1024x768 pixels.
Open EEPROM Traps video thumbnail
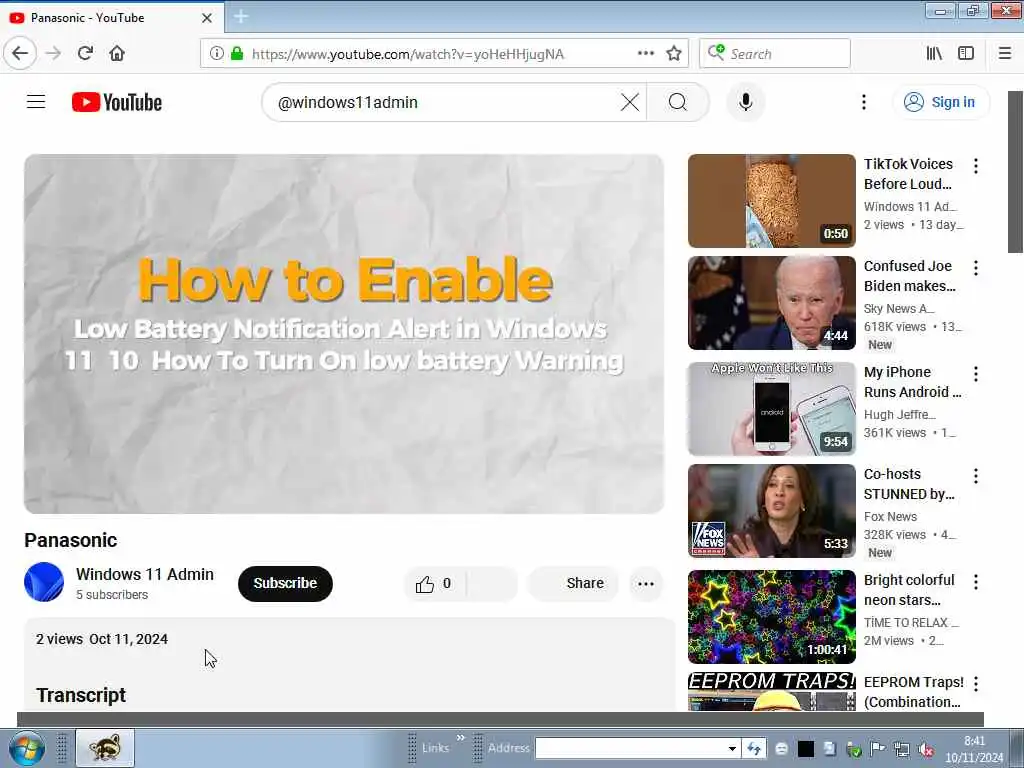tap(771, 692)
